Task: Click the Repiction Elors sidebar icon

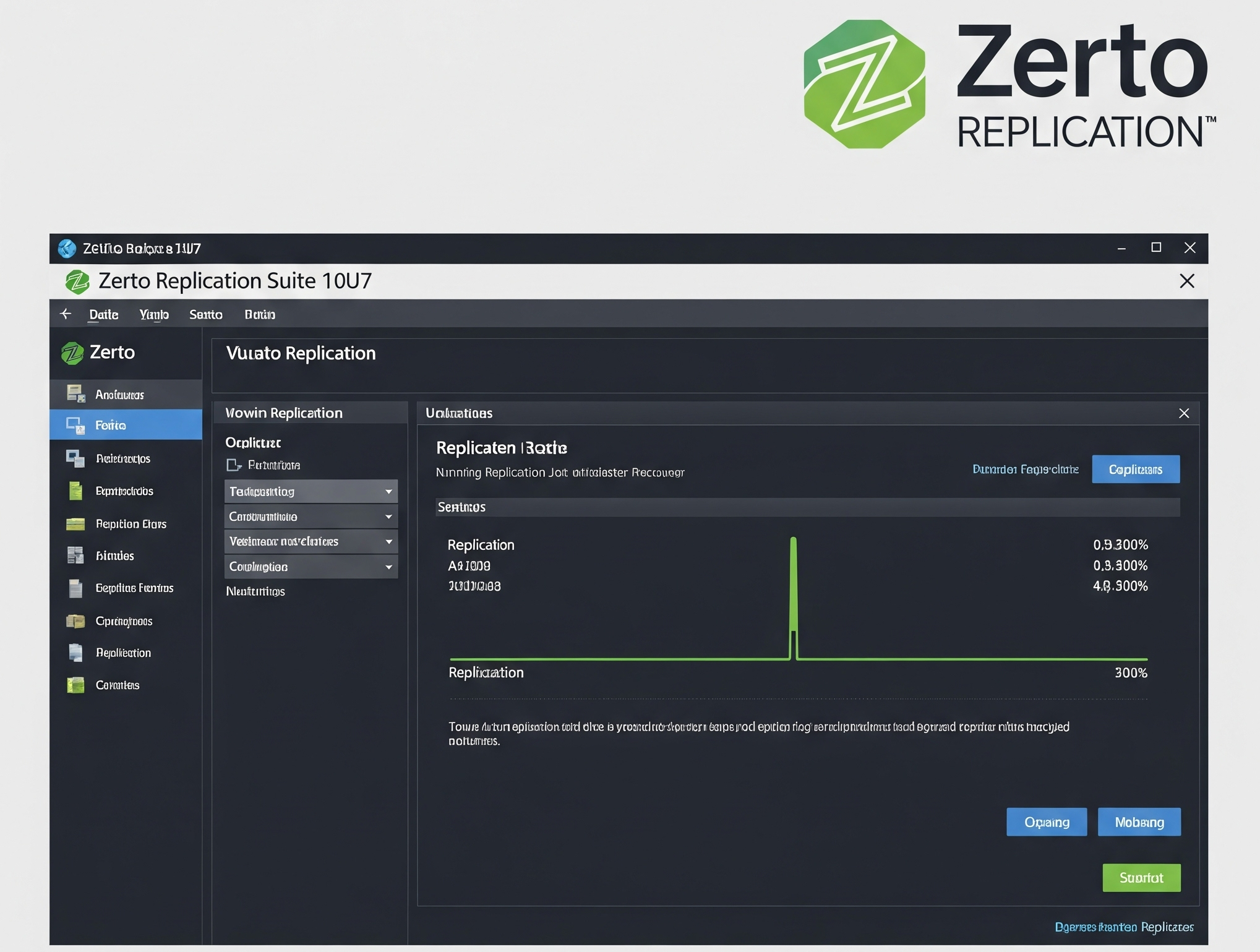Action: pos(75,524)
